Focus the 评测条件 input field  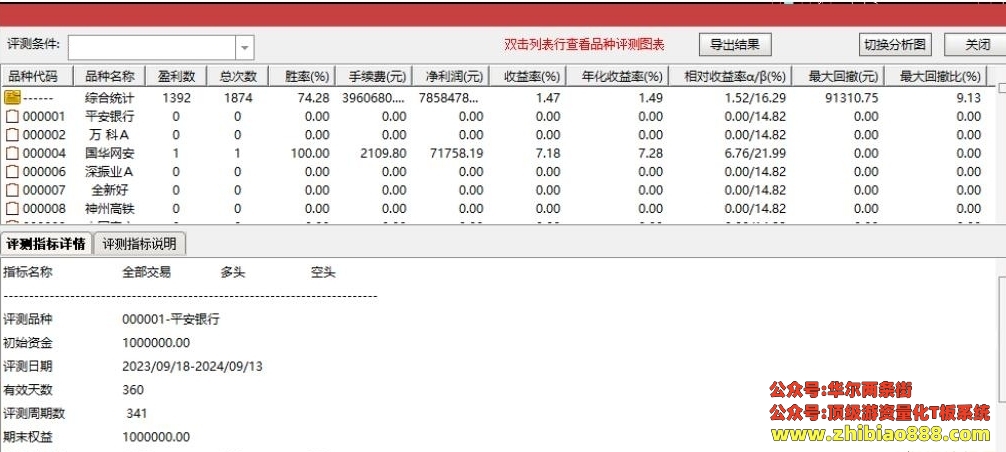pyautogui.click(x=153, y=47)
